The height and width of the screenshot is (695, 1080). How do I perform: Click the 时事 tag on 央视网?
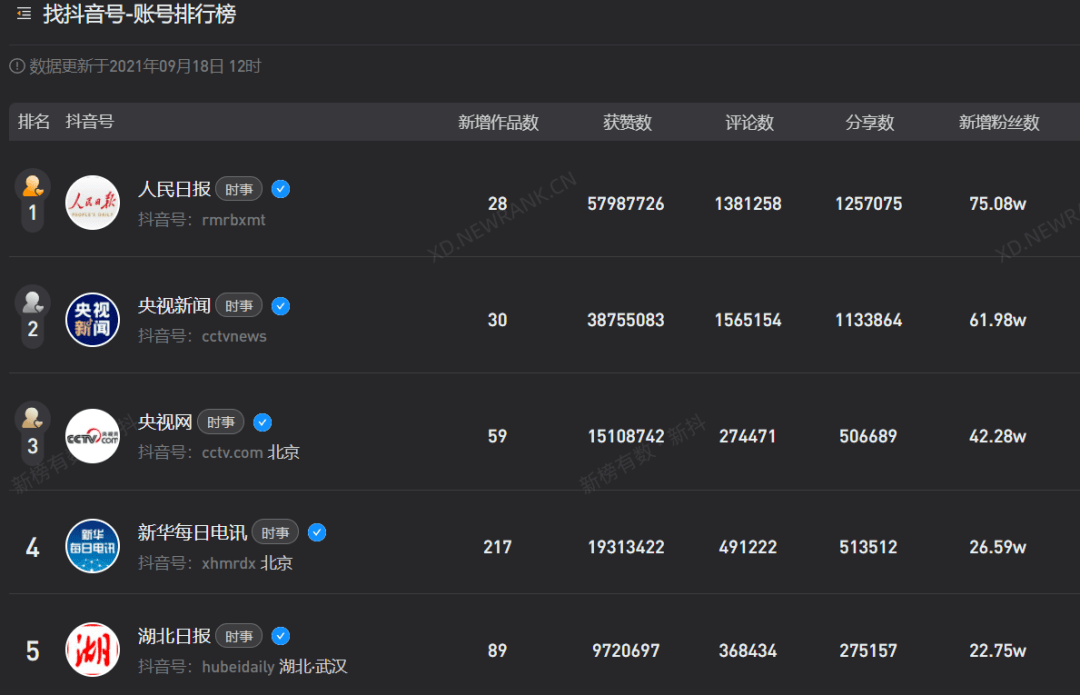[x=221, y=422]
